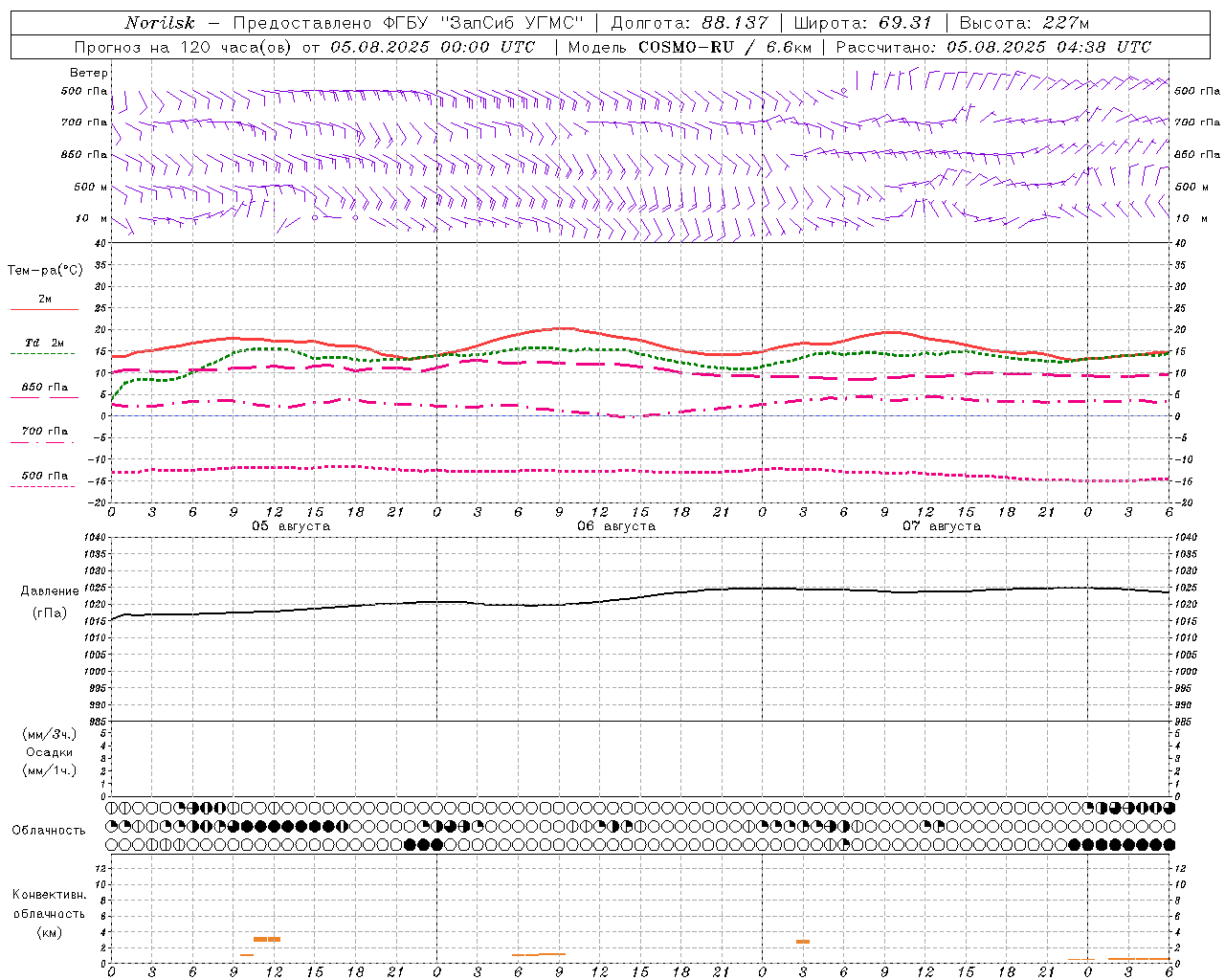Click the (мм/3ч.) precipitation unit label
Viewport: 1225px width, 980px height.
[x=50, y=734]
